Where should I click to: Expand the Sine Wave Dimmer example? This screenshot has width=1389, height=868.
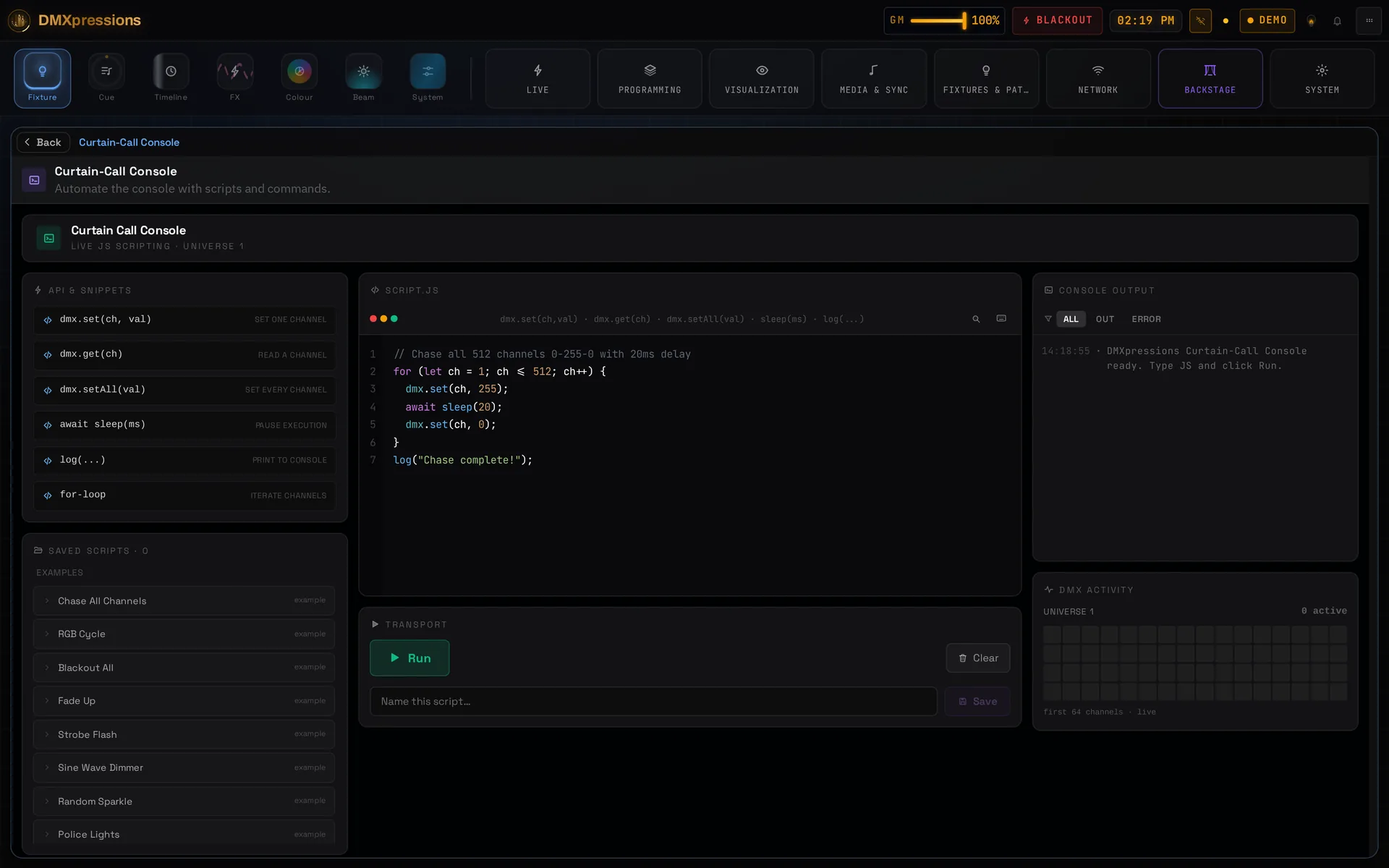(x=184, y=767)
